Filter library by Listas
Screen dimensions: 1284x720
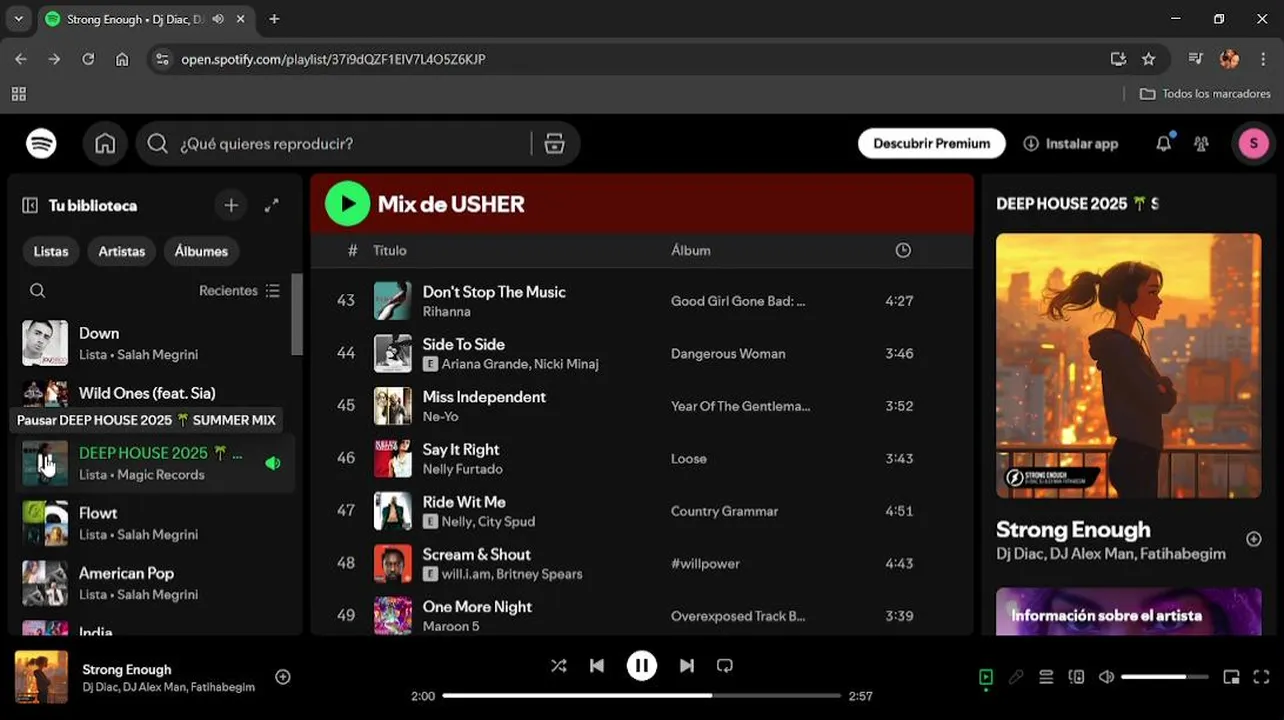(x=51, y=251)
